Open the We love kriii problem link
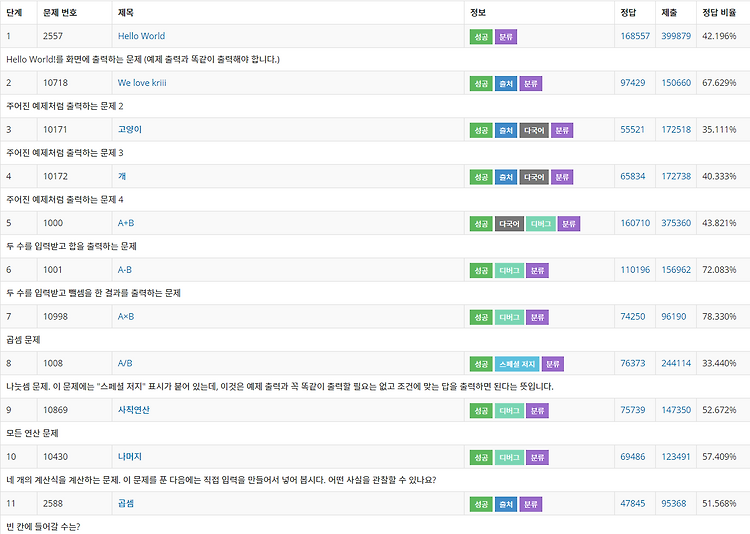This screenshot has height=534, width=750. pyautogui.click(x=142, y=83)
